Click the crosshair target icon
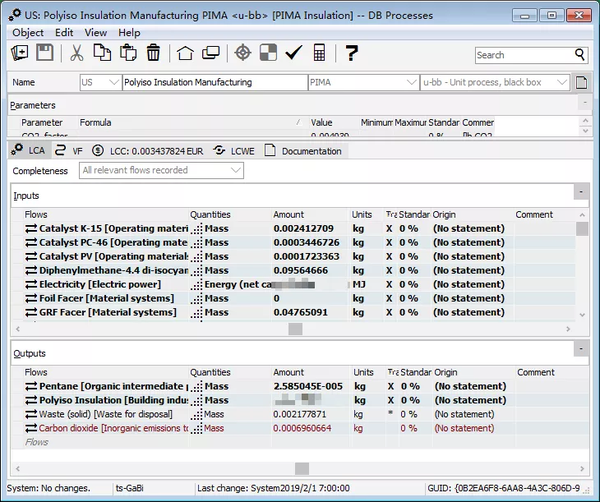The image size is (600, 502). click(243, 52)
